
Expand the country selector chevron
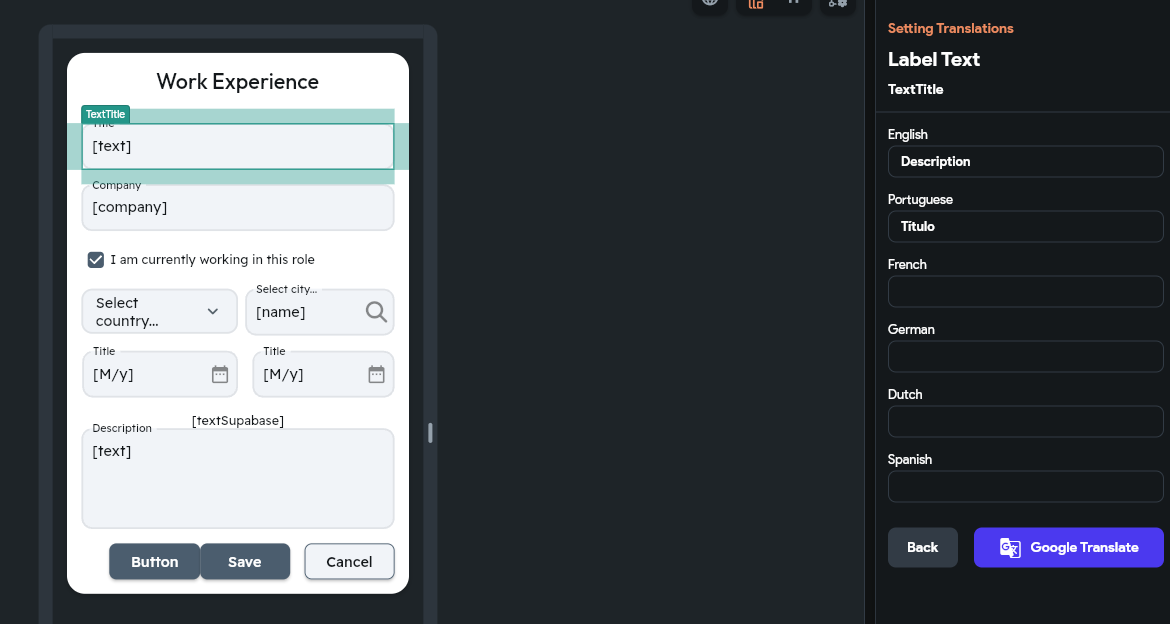click(213, 311)
